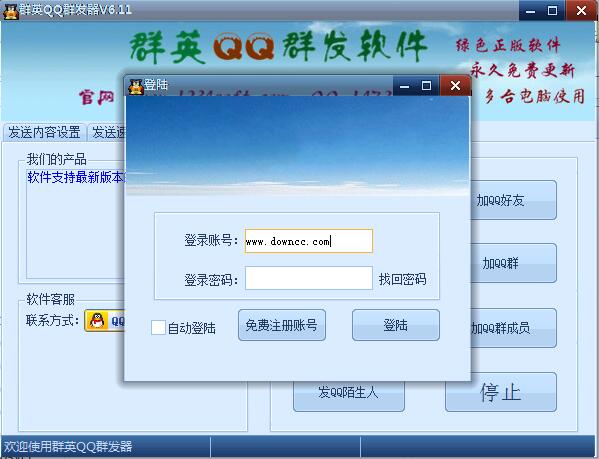Click the 免费注册账号 button
599x459 pixels.
(x=282, y=325)
